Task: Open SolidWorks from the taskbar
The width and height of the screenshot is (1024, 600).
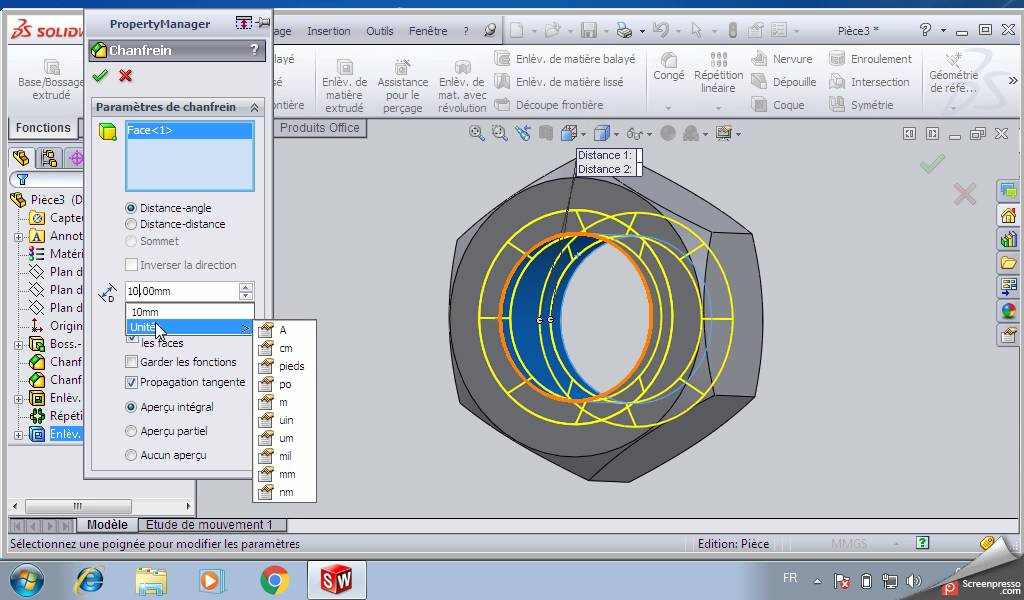Action: coord(336,579)
